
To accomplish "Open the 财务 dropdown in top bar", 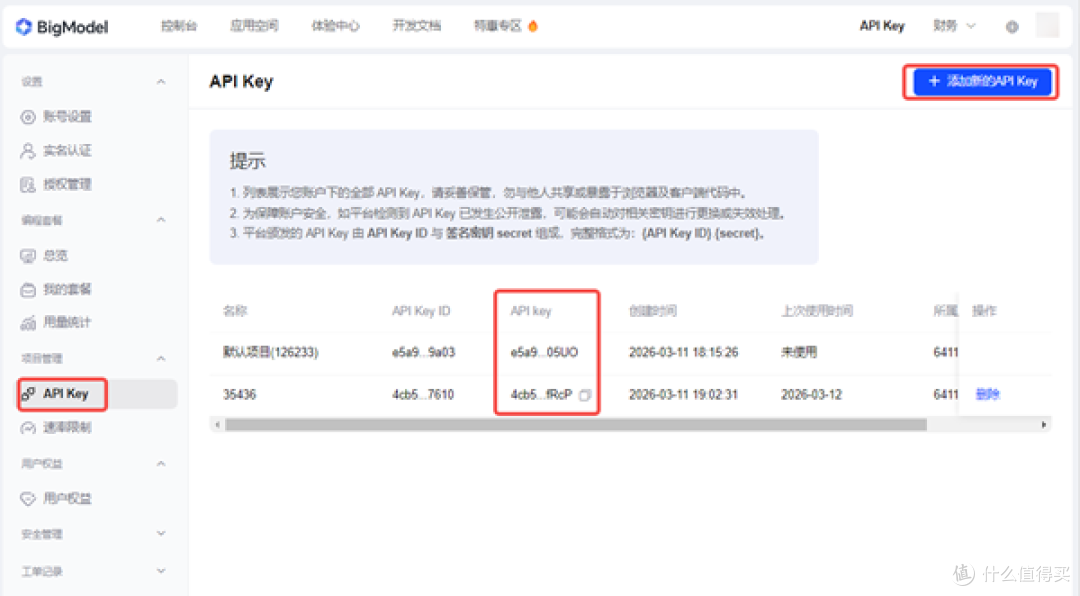I will [x=954, y=26].
